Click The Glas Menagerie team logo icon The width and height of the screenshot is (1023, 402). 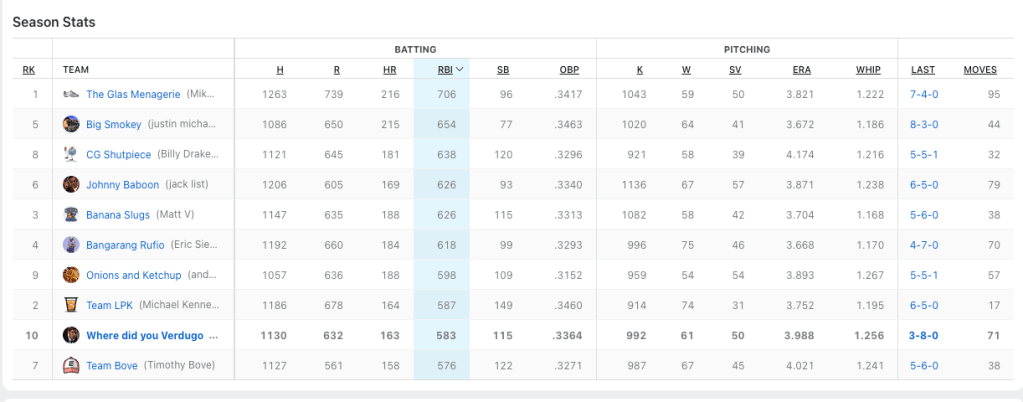tap(71, 94)
